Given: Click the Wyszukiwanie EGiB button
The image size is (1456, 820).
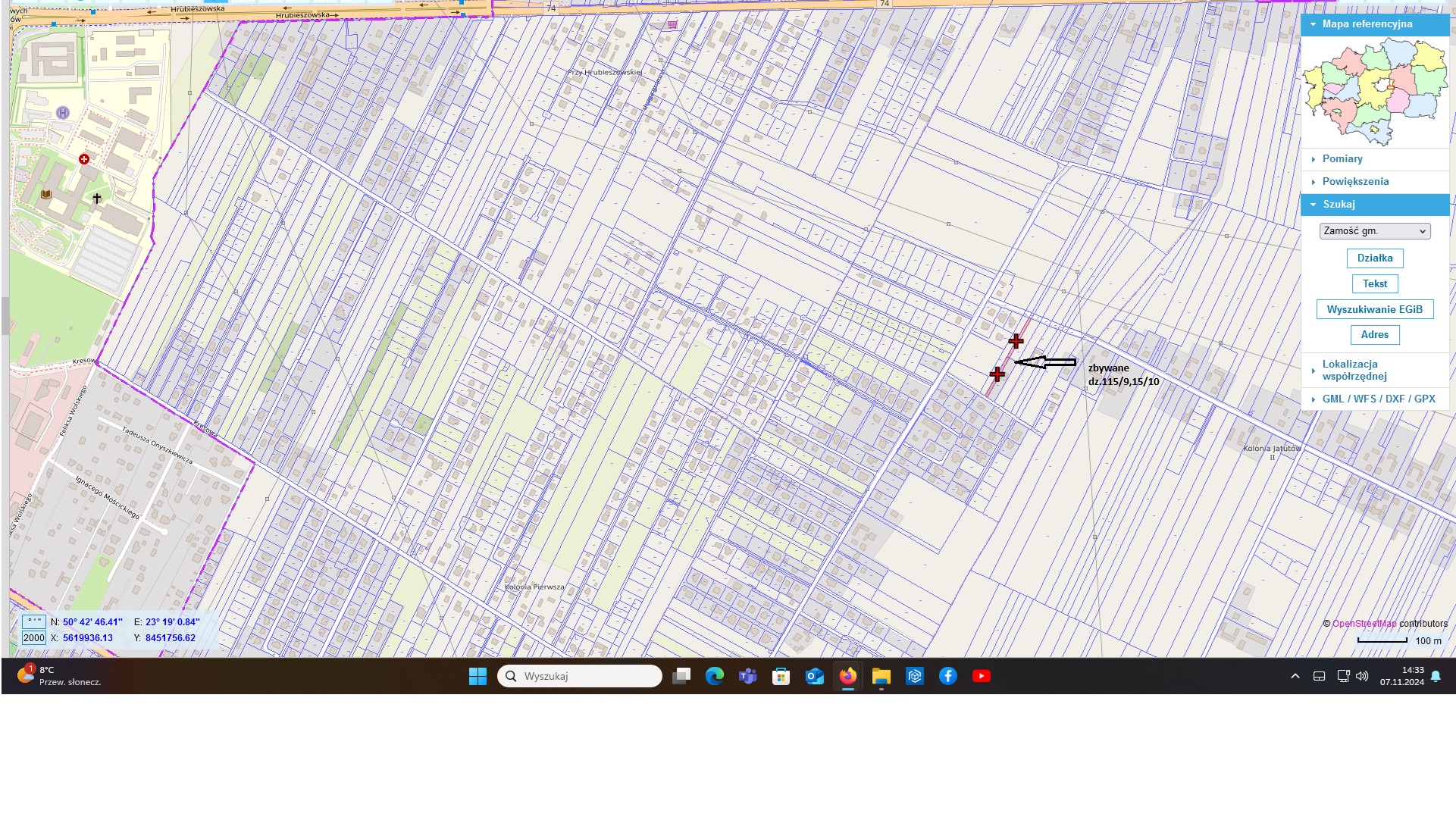Looking at the screenshot, I should click(x=1374, y=309).
